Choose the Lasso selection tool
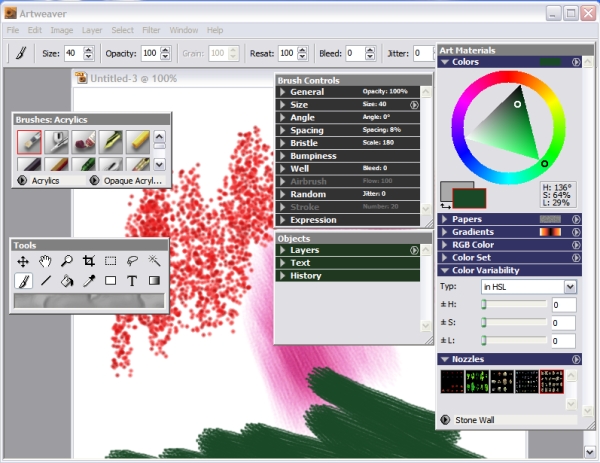This screenshot has height=463, width=600. 133,261
